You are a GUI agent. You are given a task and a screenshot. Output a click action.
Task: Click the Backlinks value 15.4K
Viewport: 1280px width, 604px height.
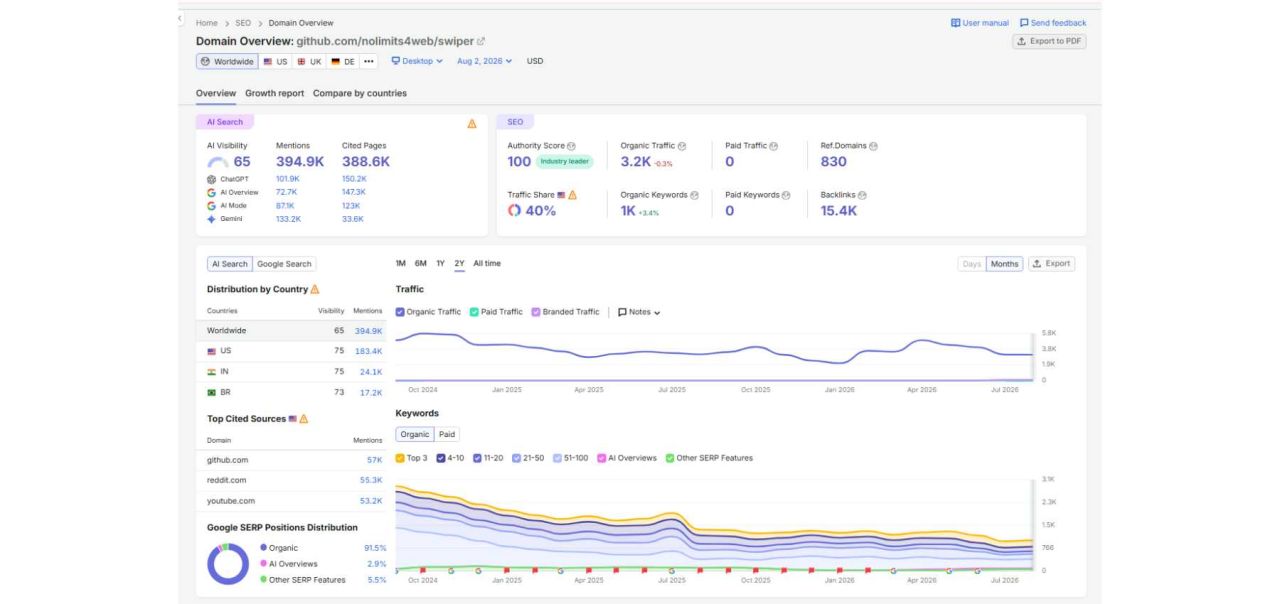click(839, 211)
